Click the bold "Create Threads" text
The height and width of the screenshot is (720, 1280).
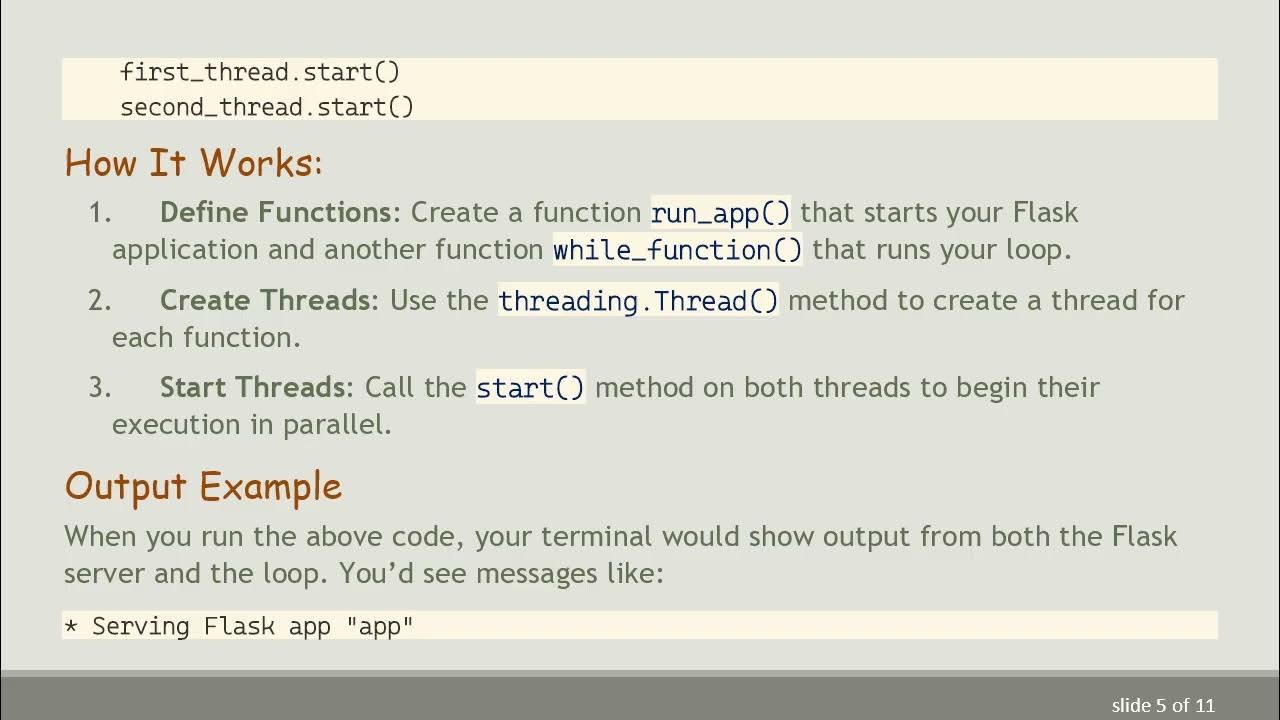point(265,300)
